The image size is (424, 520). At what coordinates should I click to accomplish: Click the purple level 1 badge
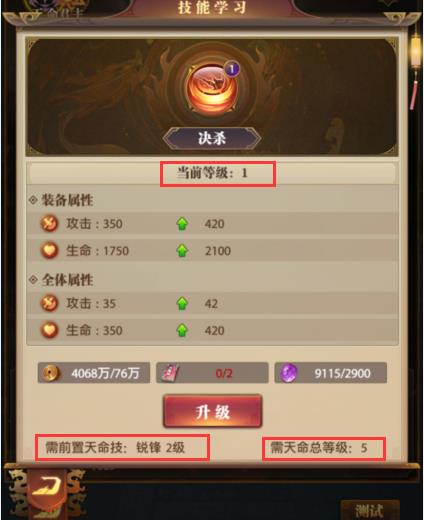click(232, 69)
